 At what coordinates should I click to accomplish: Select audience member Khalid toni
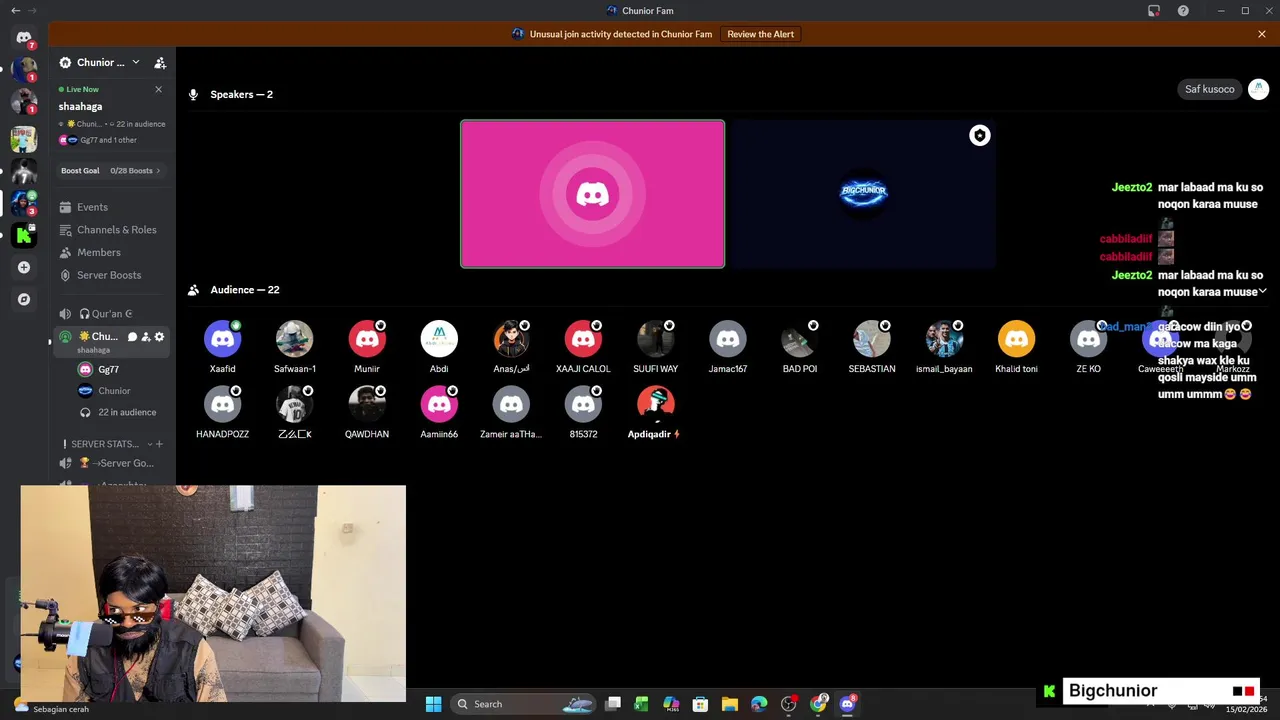coord(1016,347)
